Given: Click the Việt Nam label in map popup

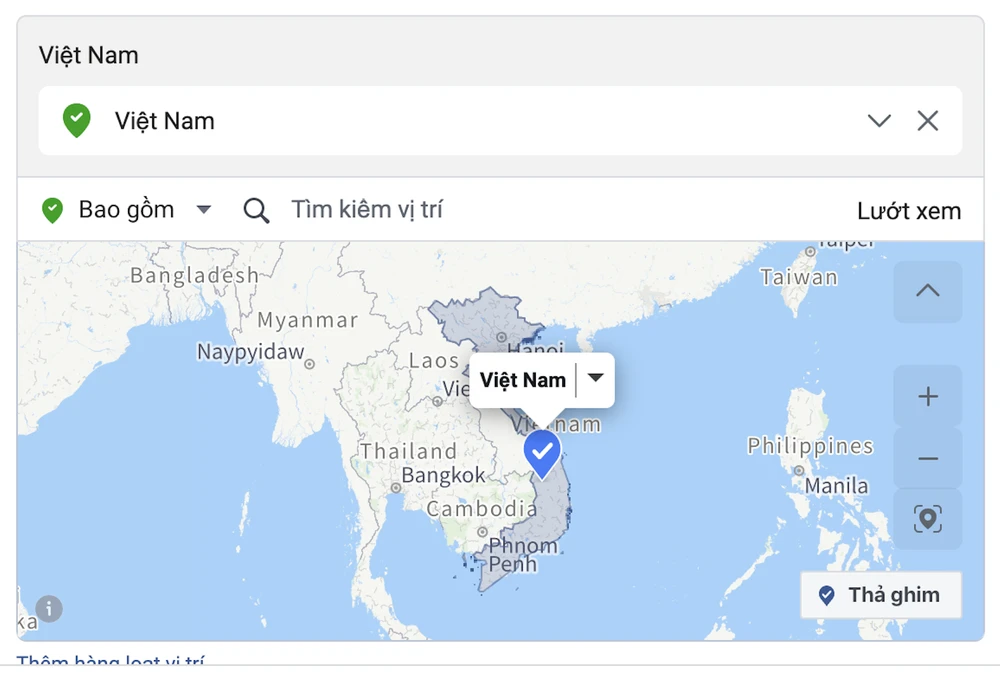Looking at the screenshot, I should 523,380.
